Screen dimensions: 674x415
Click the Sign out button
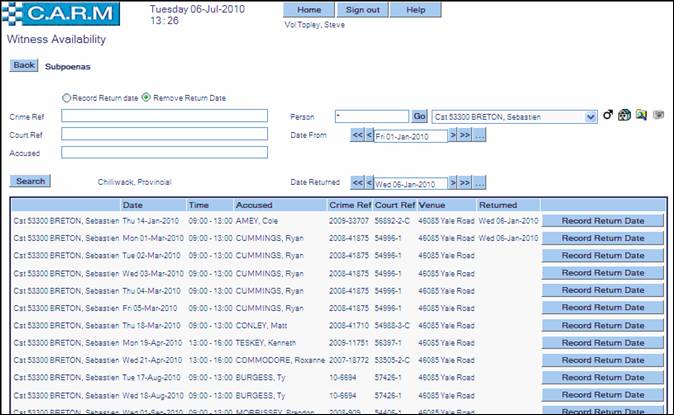(x=361, y=9)
